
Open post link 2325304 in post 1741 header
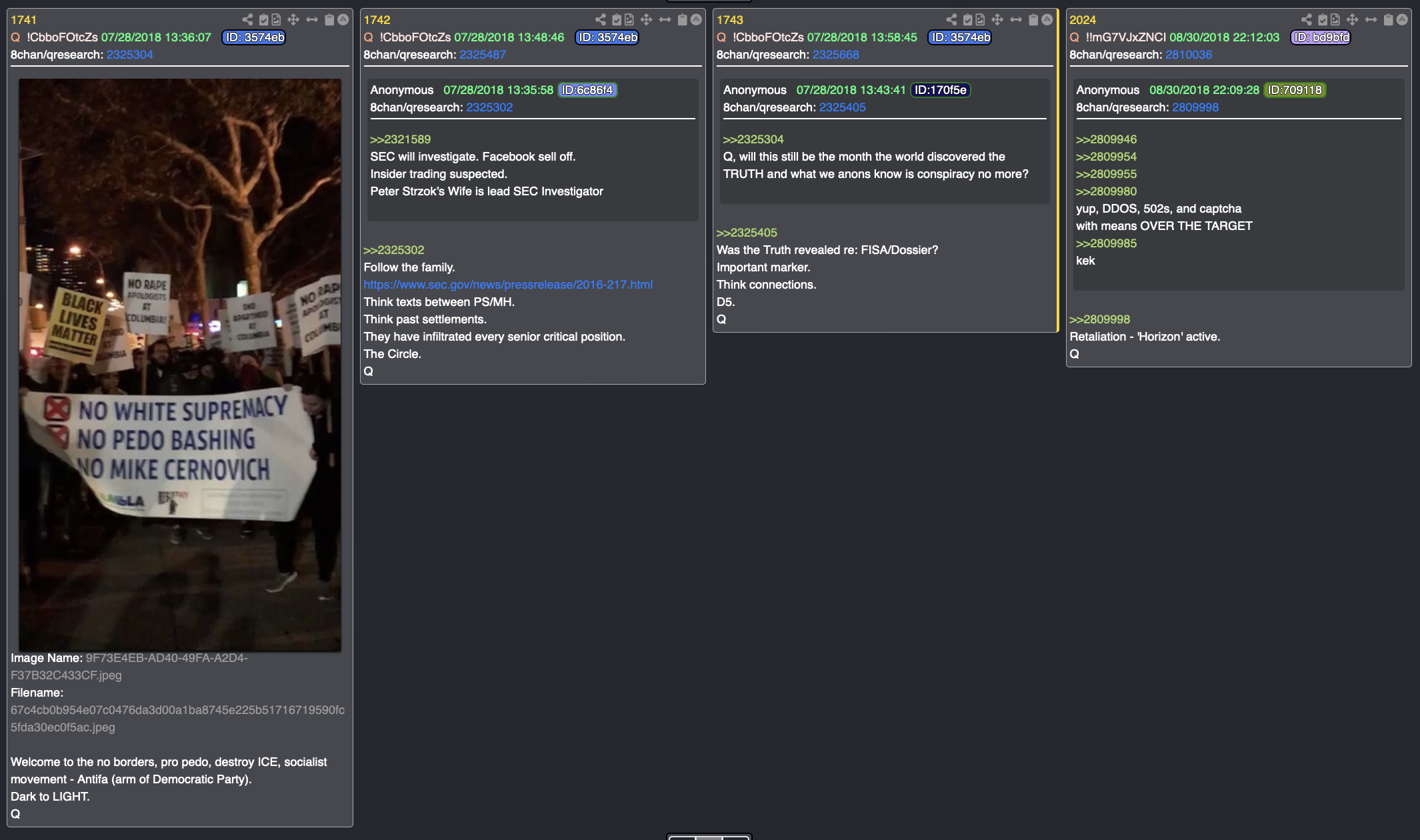coord(130,55)
